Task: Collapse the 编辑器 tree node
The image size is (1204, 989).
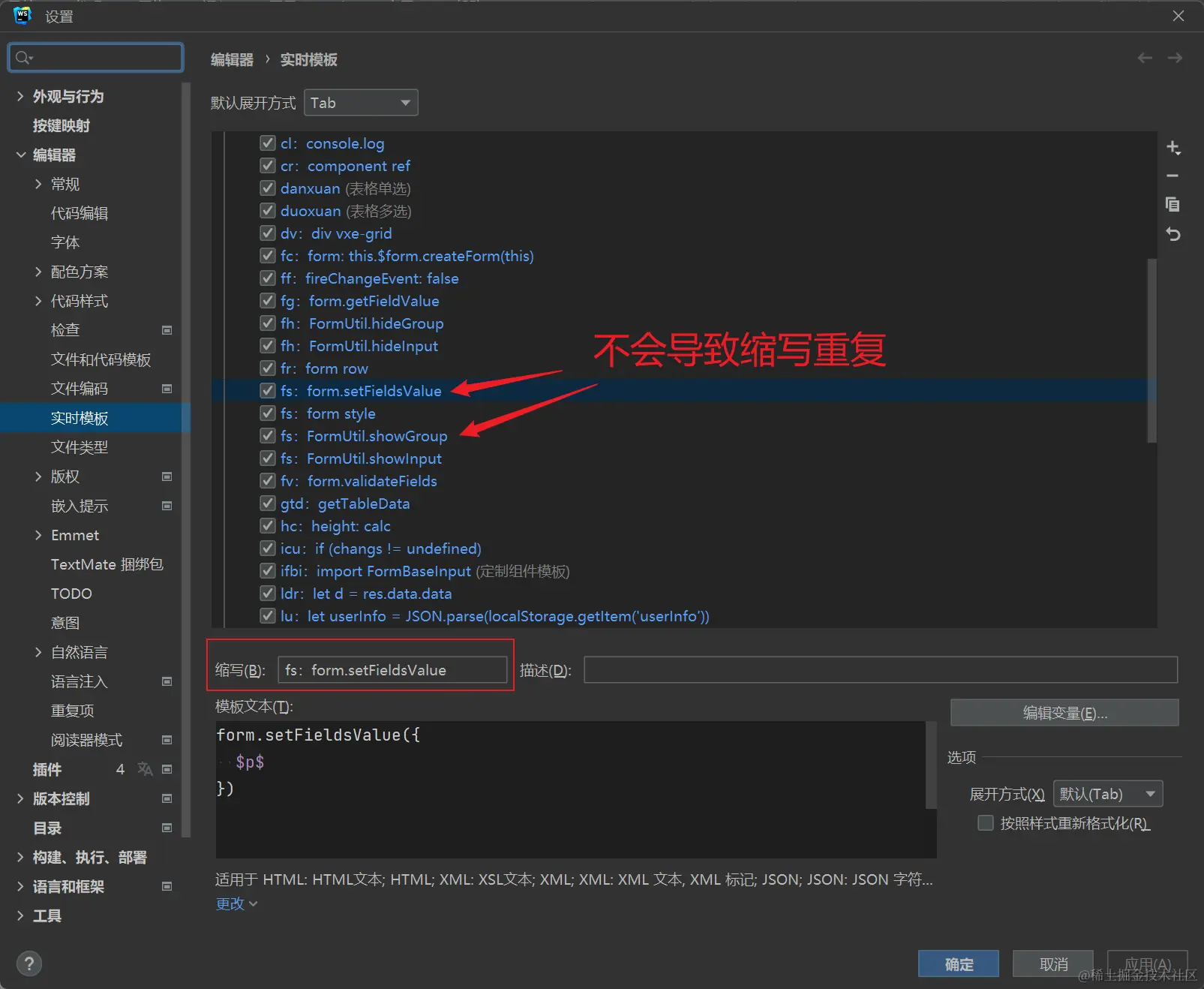Action: (20, 155)
